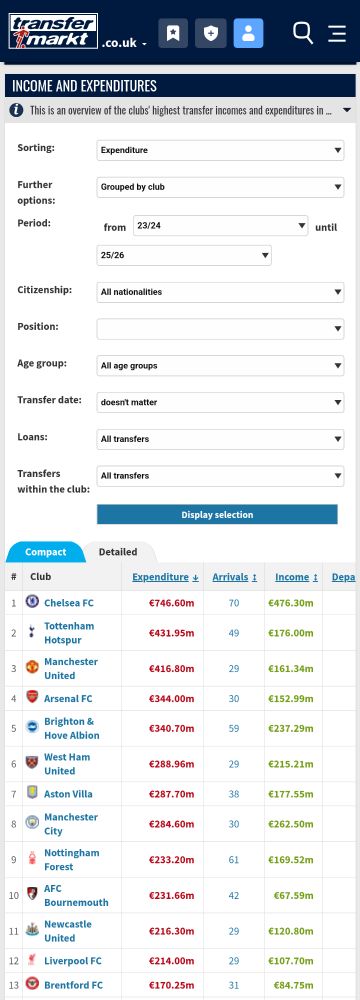Open the .co.uk domain selector
This screenshot has width=360, height=1000.
(124, 43)
